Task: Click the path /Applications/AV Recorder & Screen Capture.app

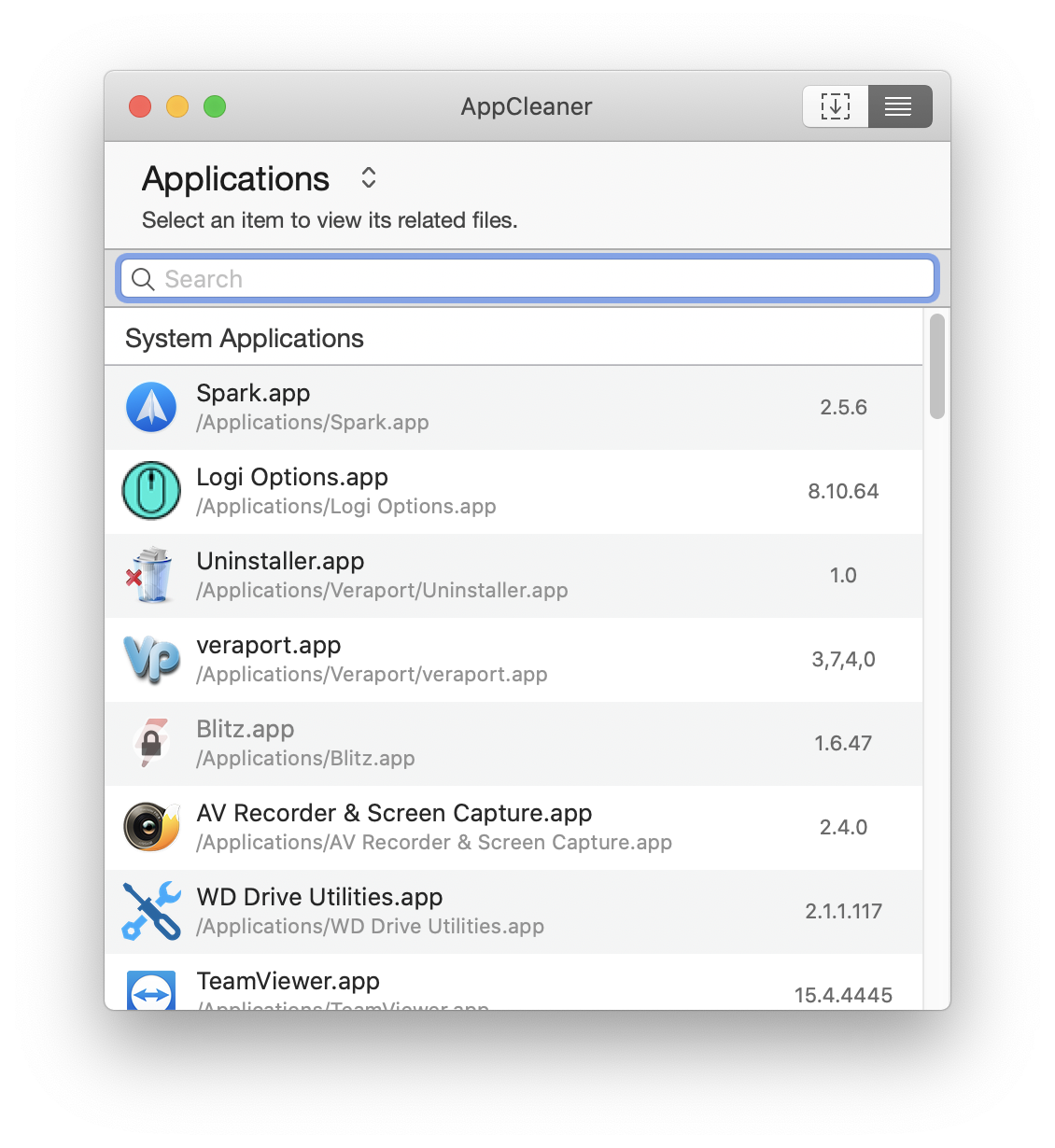Action: coord(434,842)
